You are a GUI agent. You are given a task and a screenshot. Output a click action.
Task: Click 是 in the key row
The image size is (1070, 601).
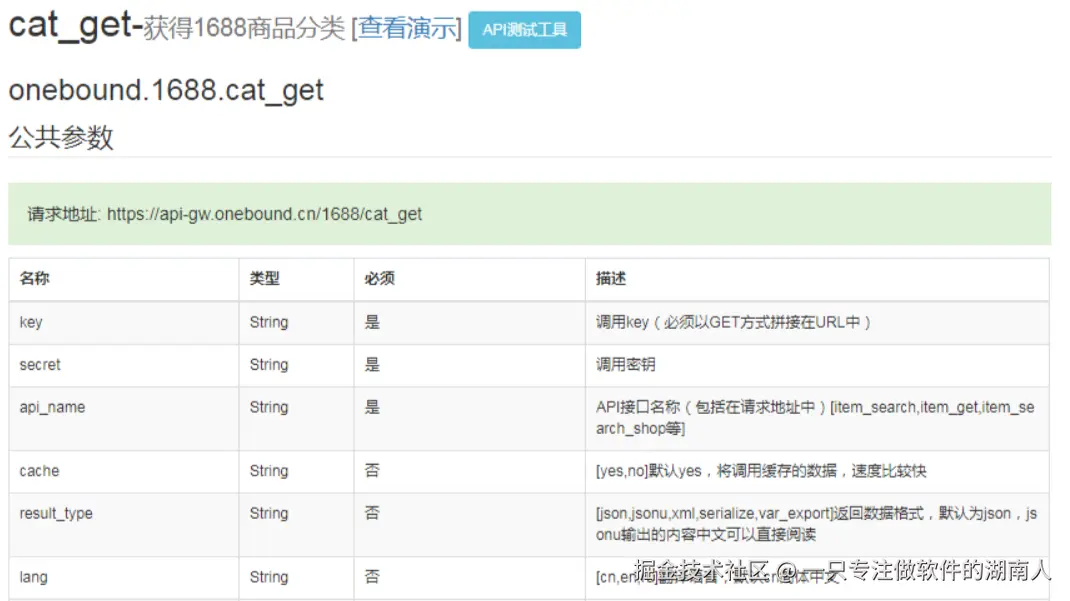click(372, 322)
